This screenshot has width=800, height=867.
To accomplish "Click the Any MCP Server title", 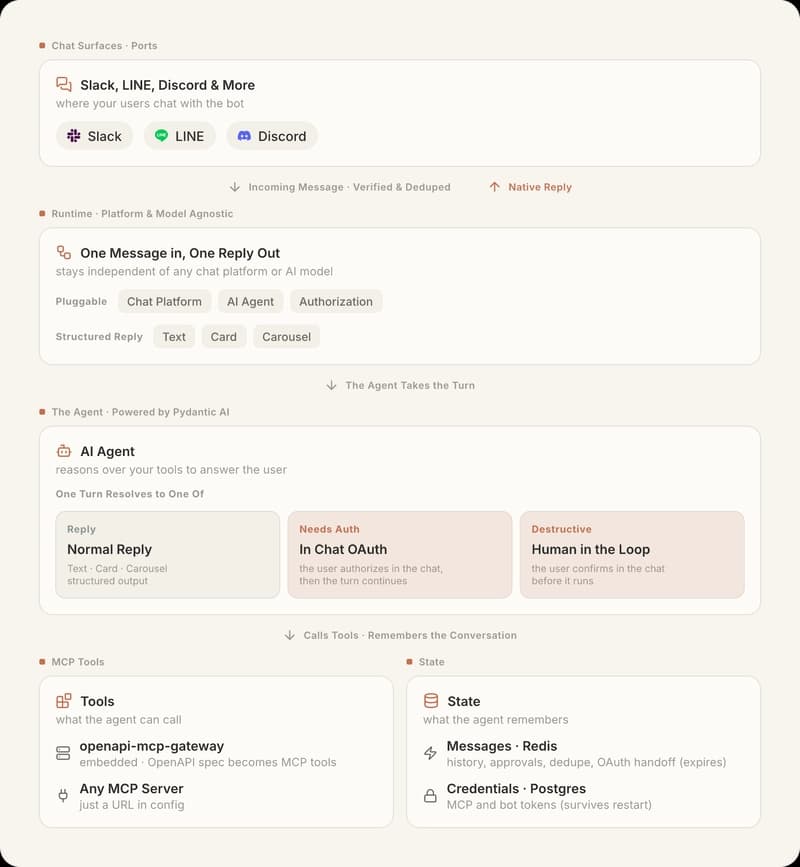I will (132, 788).
